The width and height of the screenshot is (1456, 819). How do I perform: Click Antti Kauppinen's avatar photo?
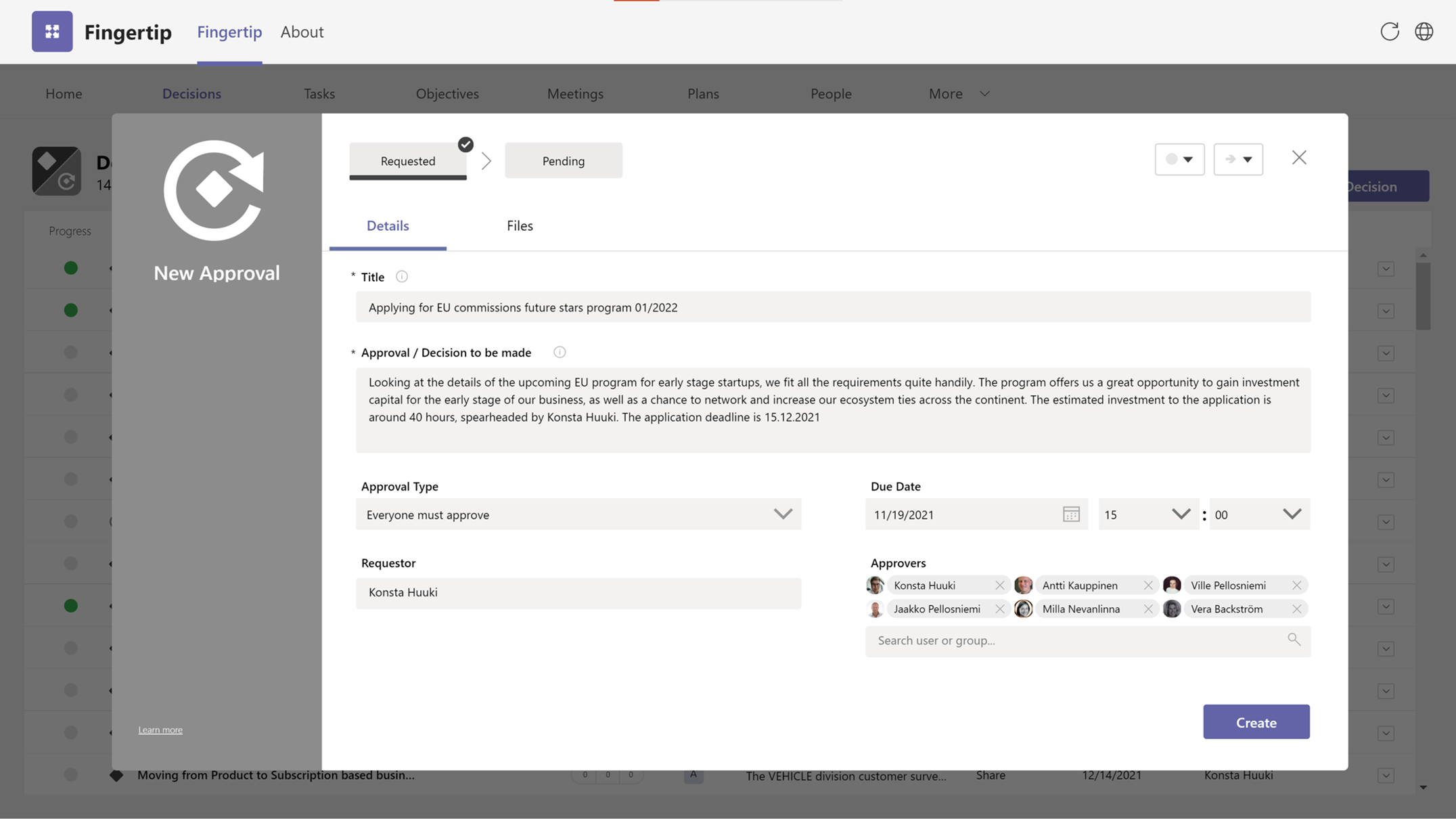click(x=1023, y=585)
